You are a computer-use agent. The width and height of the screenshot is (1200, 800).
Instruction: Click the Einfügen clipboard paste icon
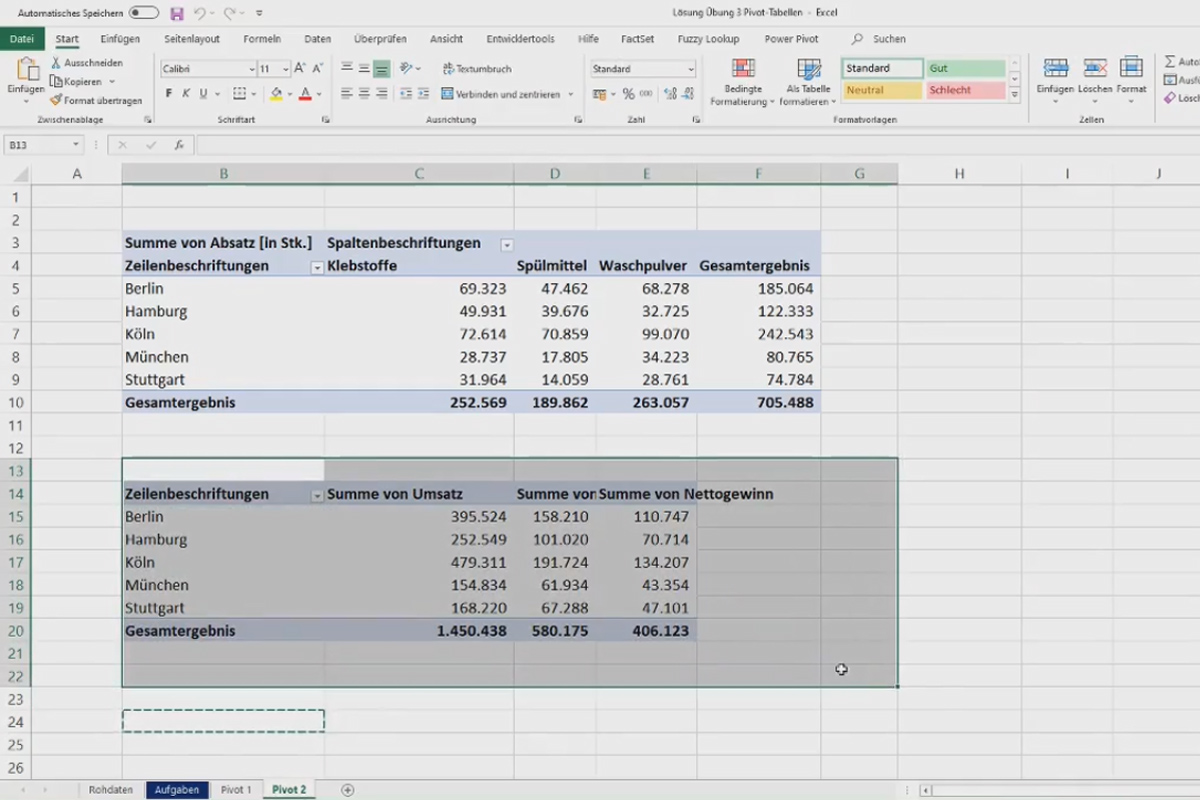click(26, 70)
